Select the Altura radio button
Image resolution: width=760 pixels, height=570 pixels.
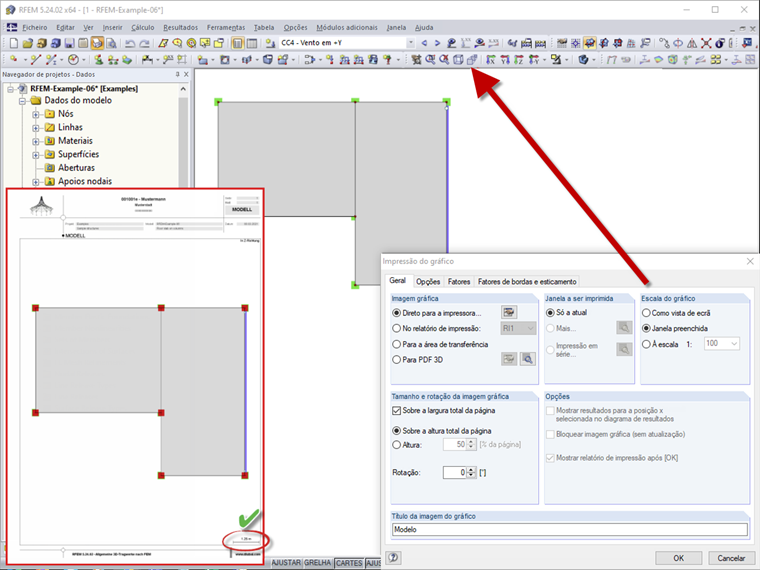[x=396, y=444]
